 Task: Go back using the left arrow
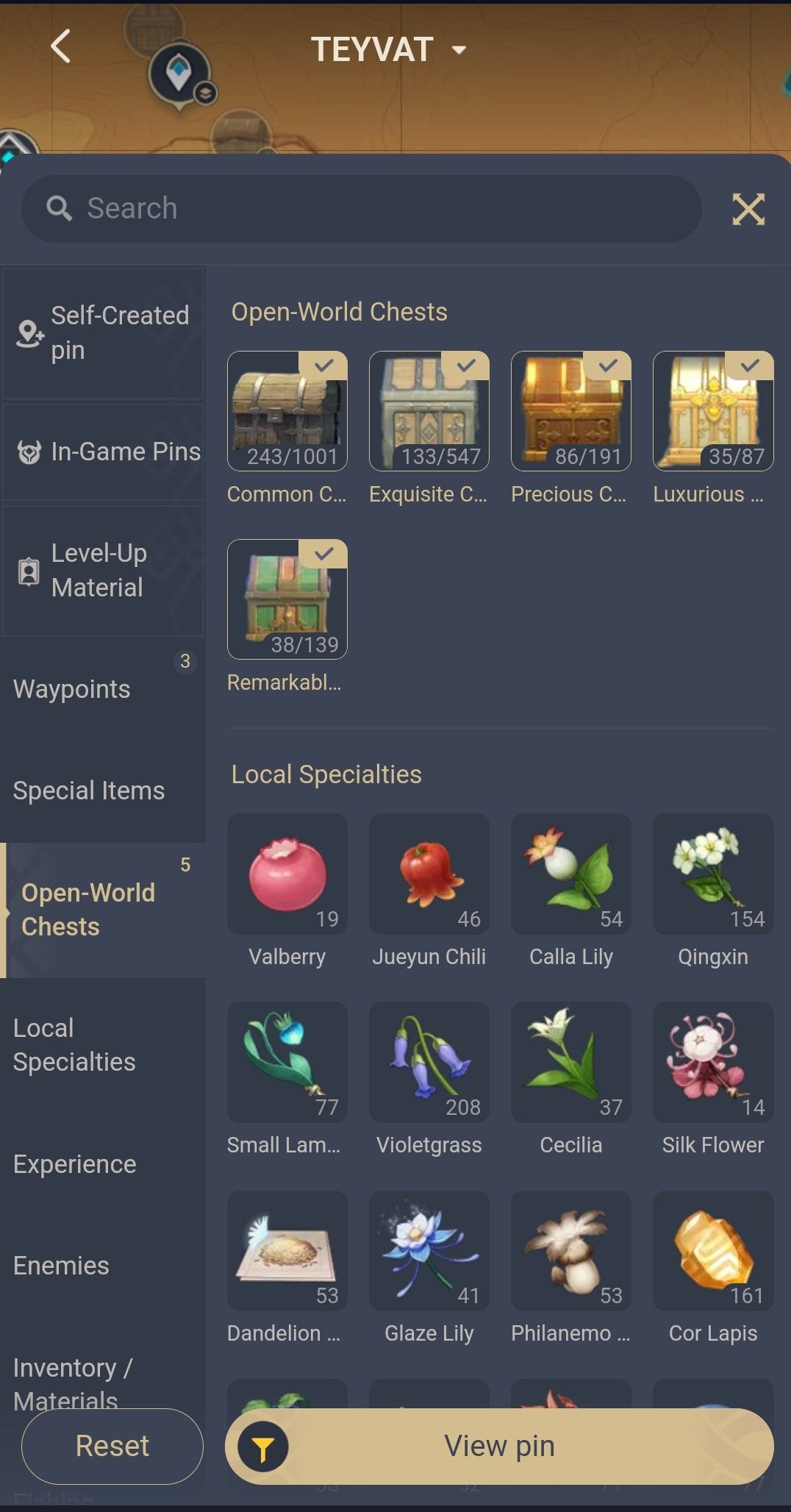click(x=62, y=47)
